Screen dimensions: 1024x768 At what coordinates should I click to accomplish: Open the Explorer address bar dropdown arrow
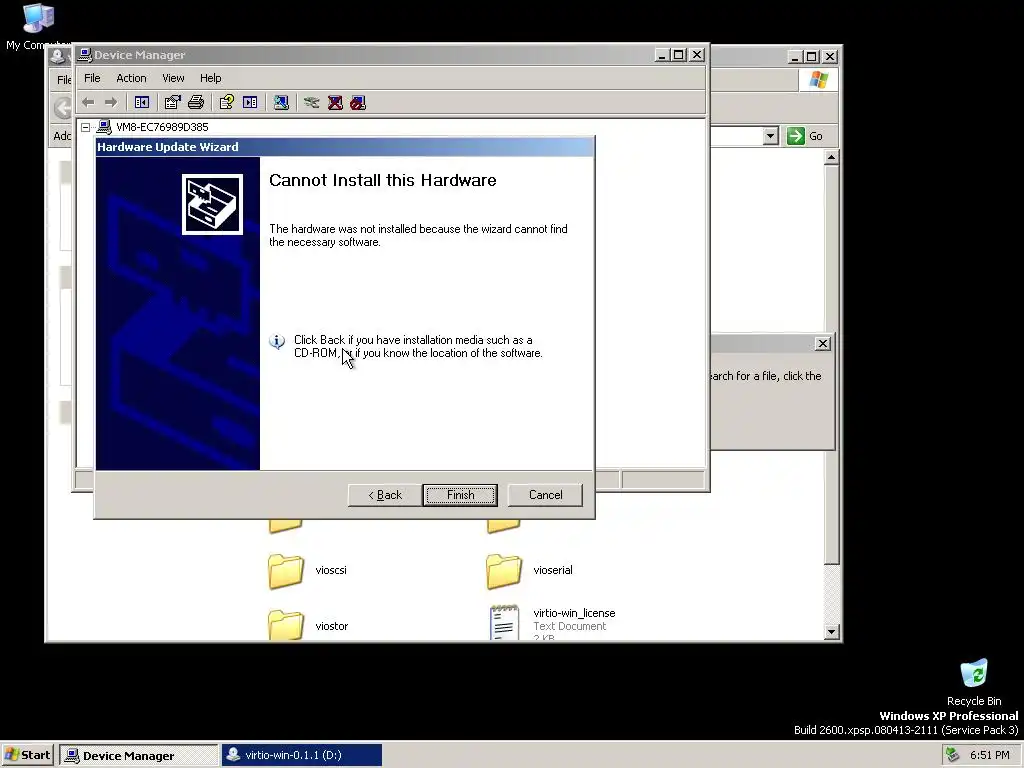(771, 136)
